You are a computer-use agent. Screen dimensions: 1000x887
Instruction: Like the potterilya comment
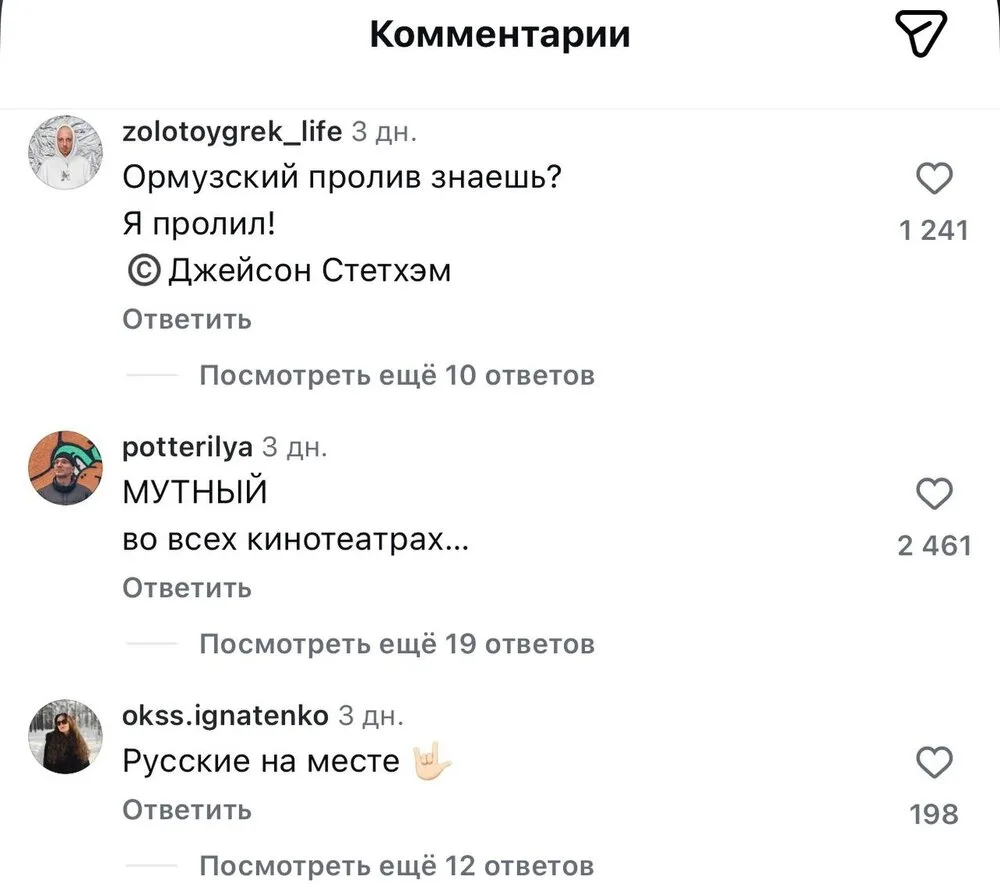934,494
